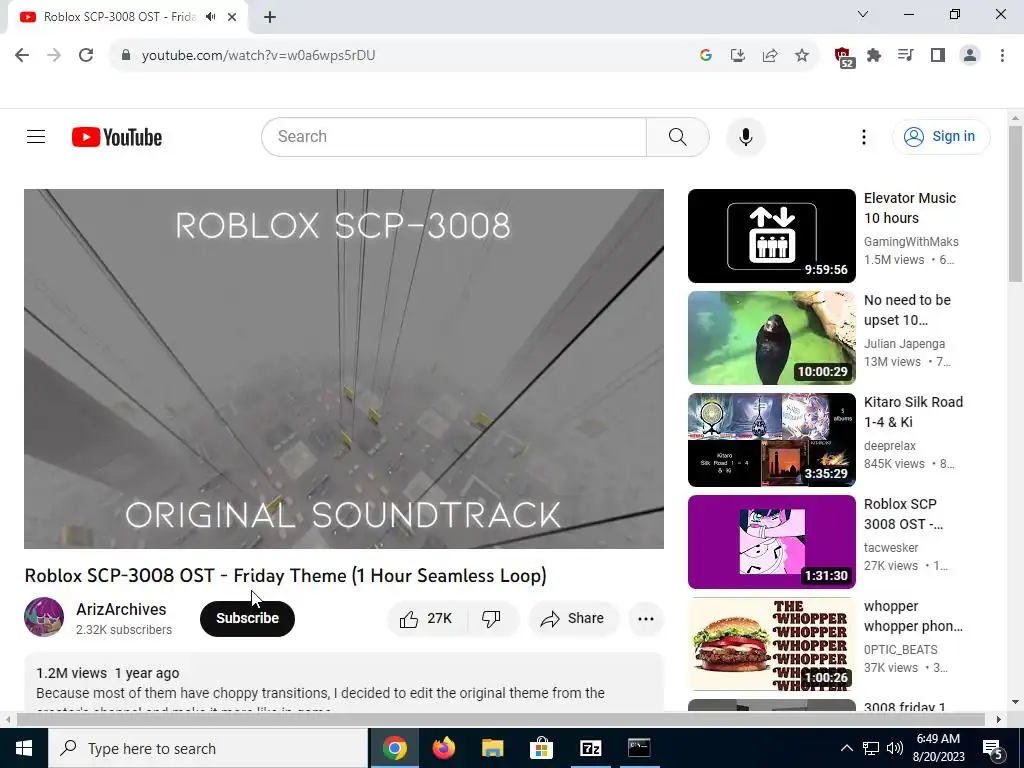Open the seal No need to be upset thumbnail
The image size is (1024, 768).
pyautogui.click(x=771, y=338)
